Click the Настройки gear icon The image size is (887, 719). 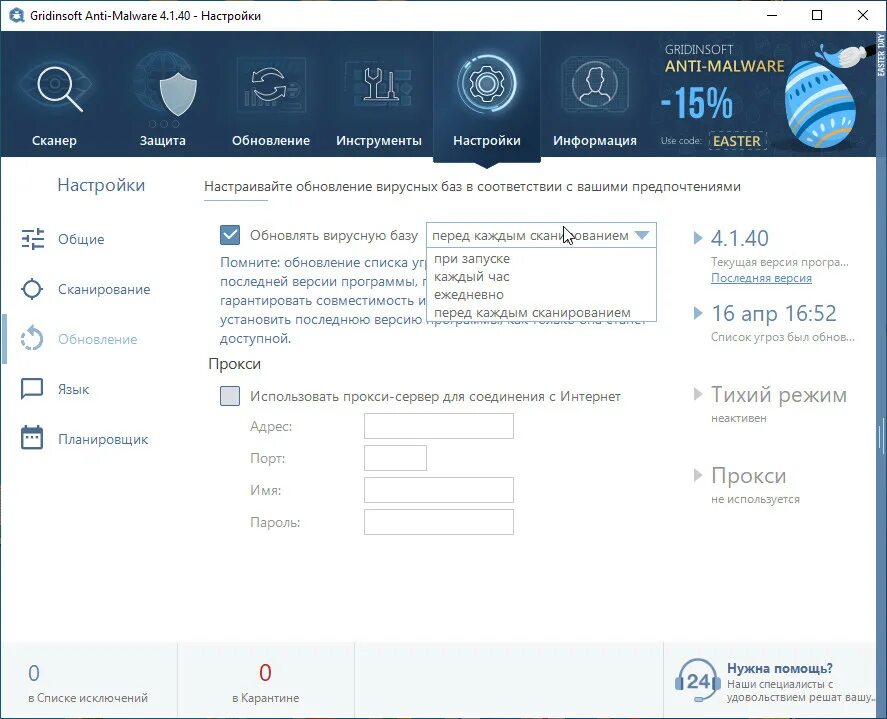tap(486, 84)
